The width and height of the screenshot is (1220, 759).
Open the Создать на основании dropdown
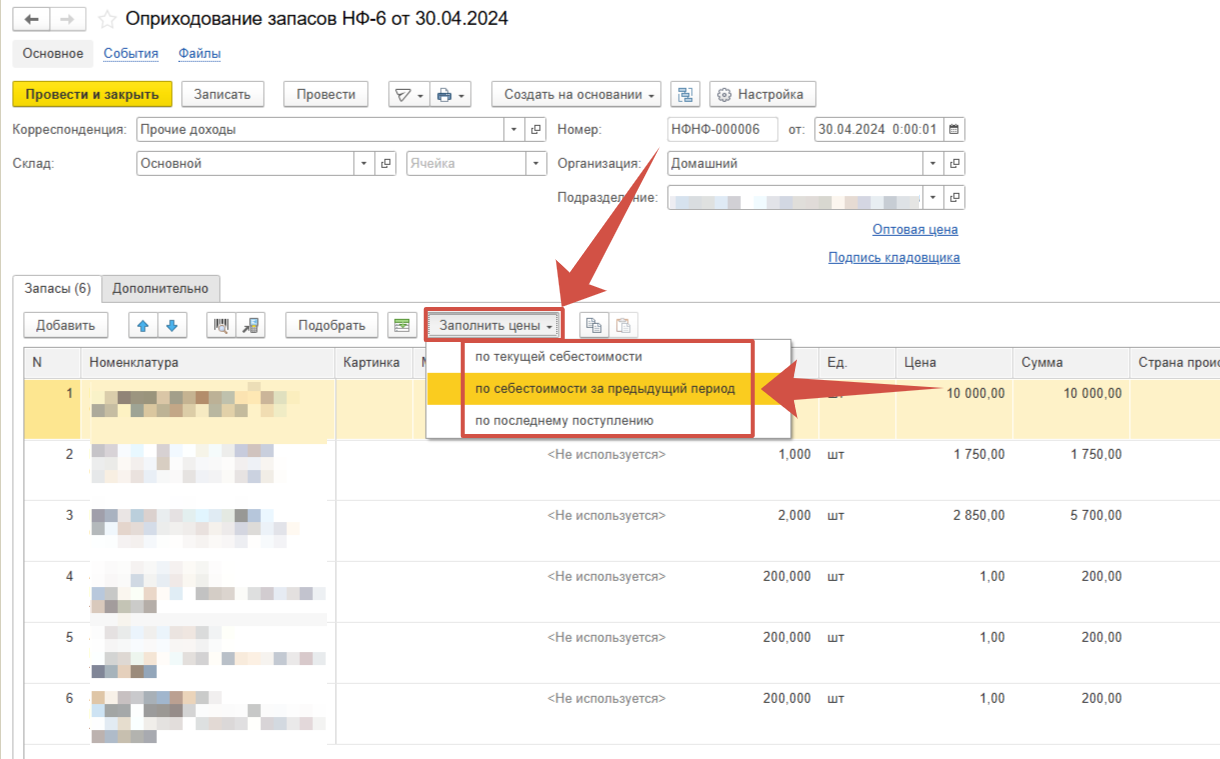click(x=576, y=94)
